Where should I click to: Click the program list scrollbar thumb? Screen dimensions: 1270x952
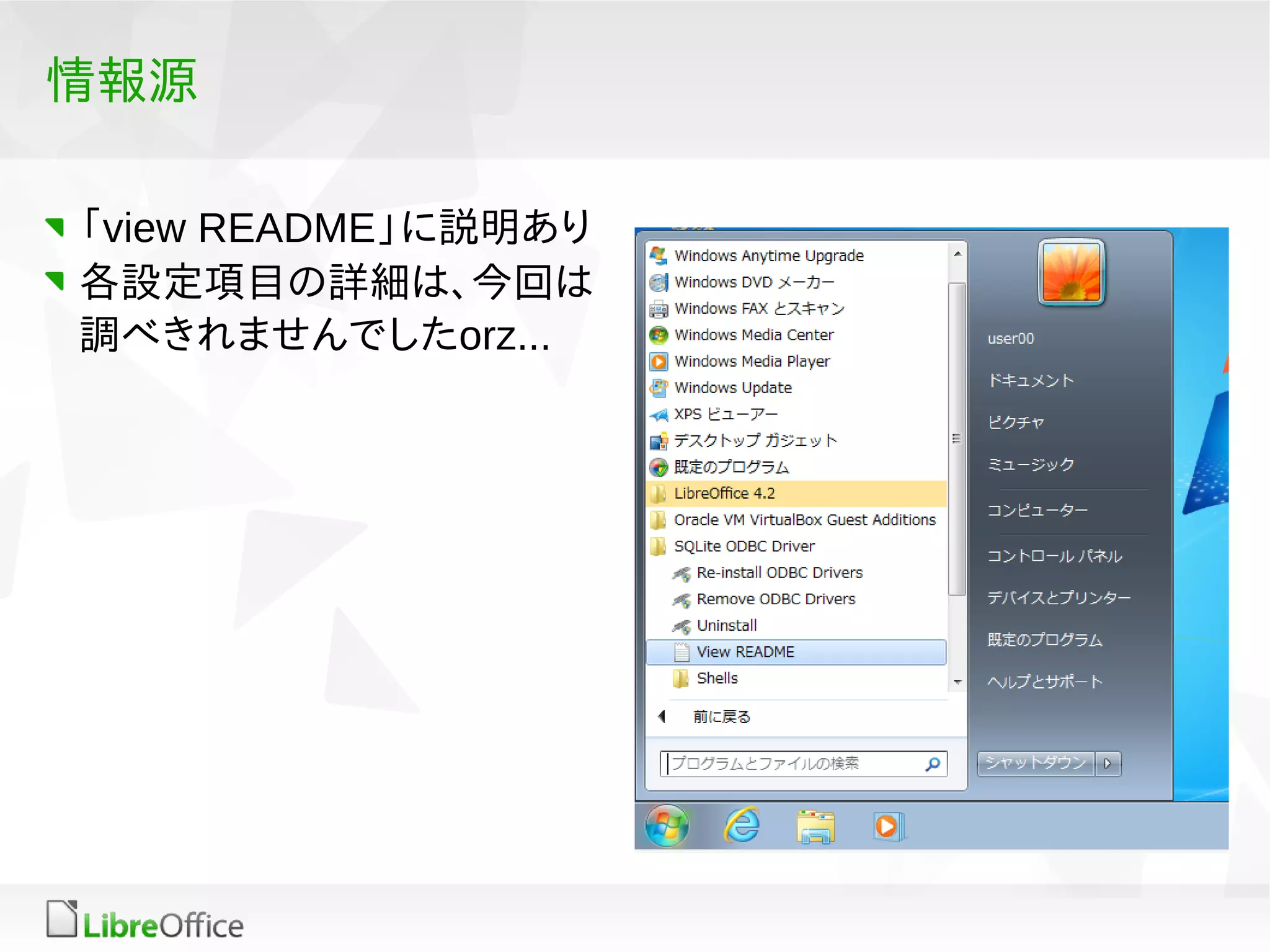click(x=957, y=438)
